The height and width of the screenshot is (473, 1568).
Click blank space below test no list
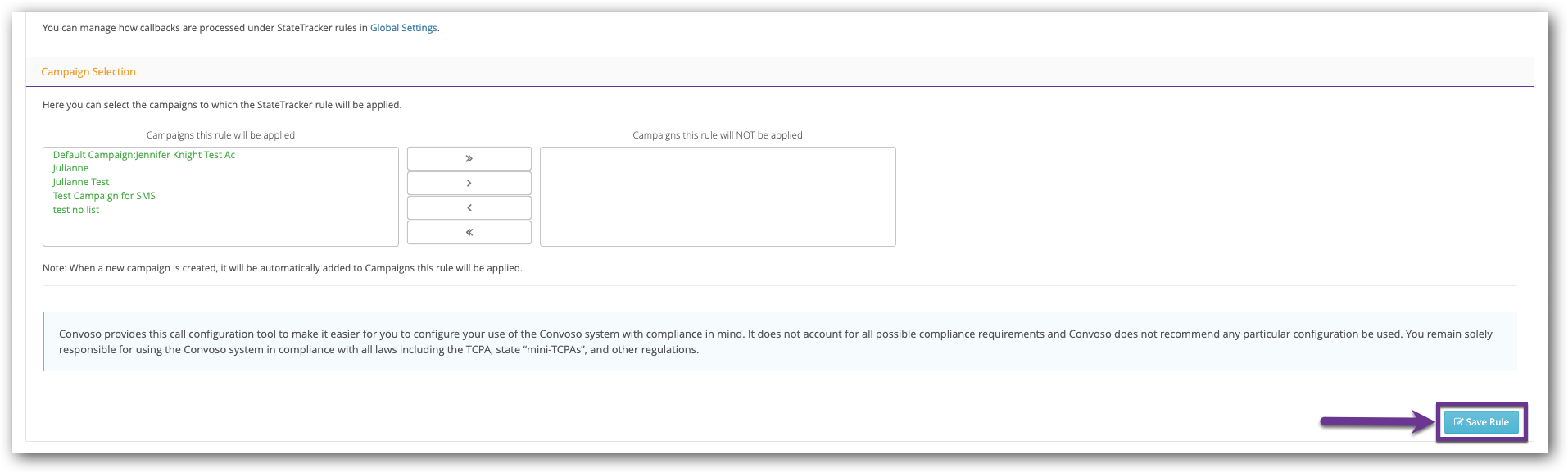[x=220, y=230]
